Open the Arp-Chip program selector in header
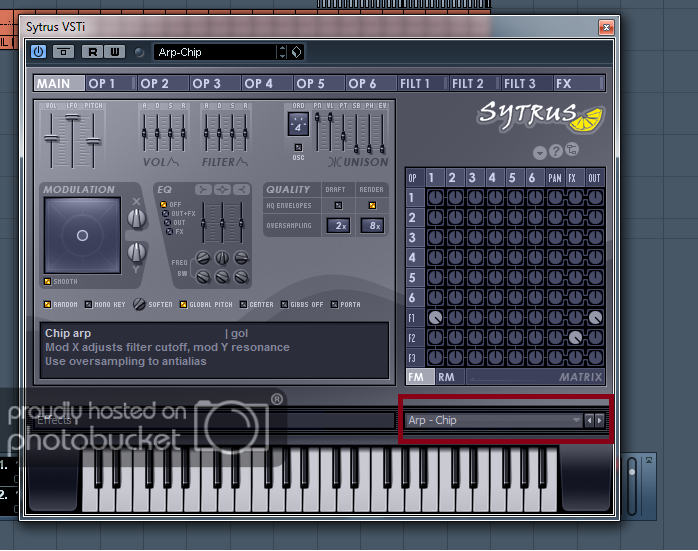Image resolution: width=698 pixels, height=551 pixels. coord(214,52)
